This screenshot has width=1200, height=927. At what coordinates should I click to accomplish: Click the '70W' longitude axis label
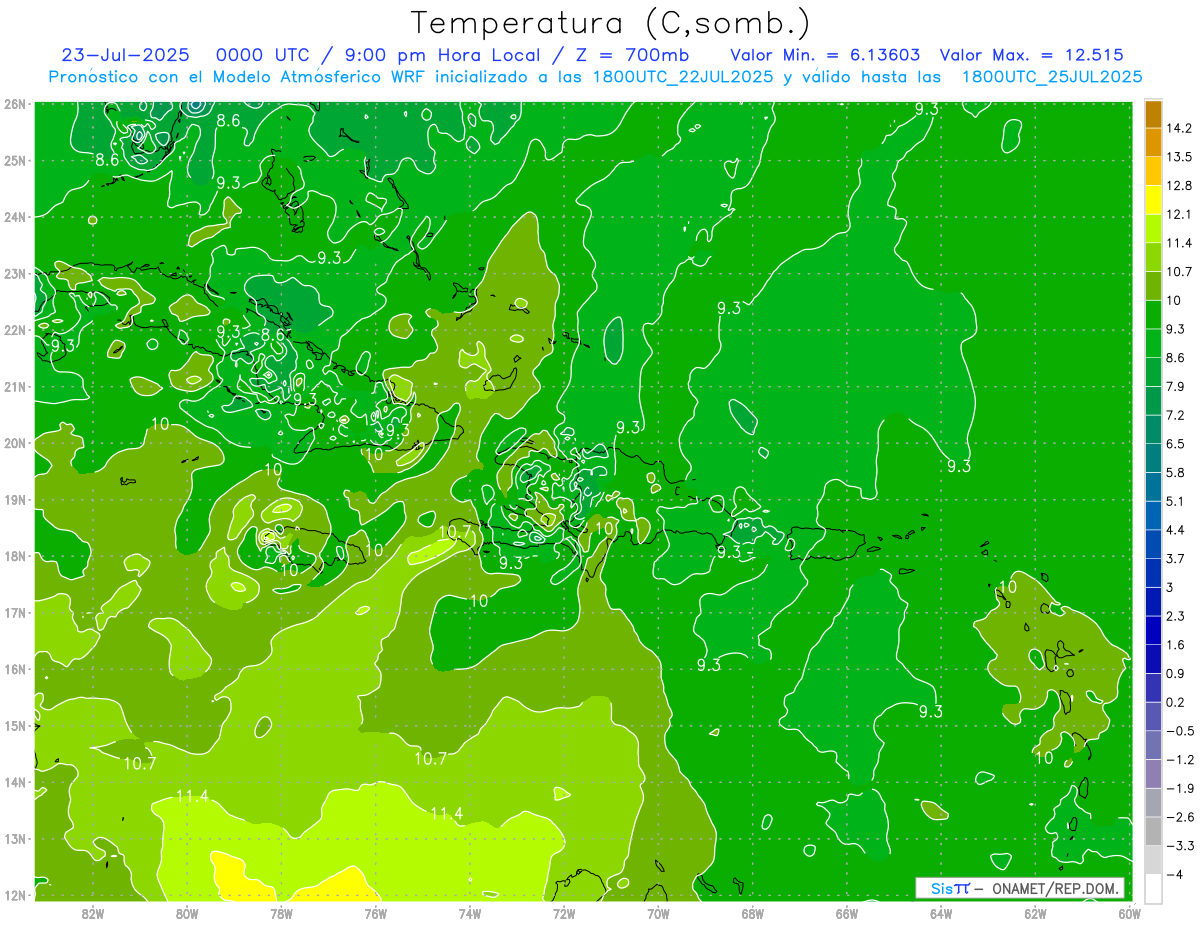658,913
